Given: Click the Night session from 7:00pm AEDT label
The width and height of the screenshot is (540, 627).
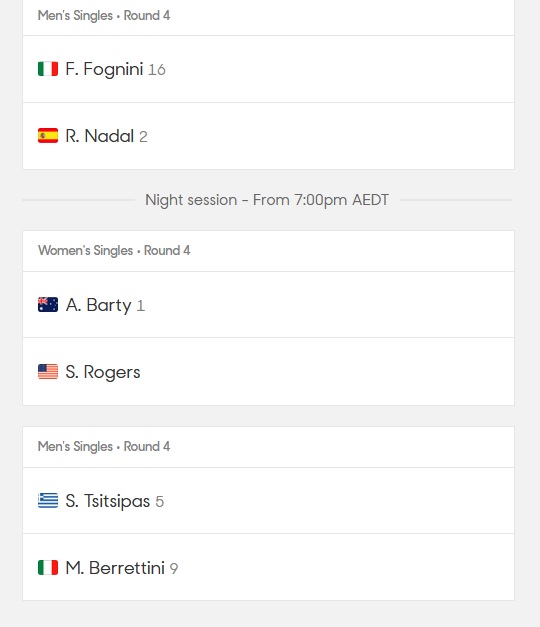Looking at the screenshot, I should (x=267, y=200).
